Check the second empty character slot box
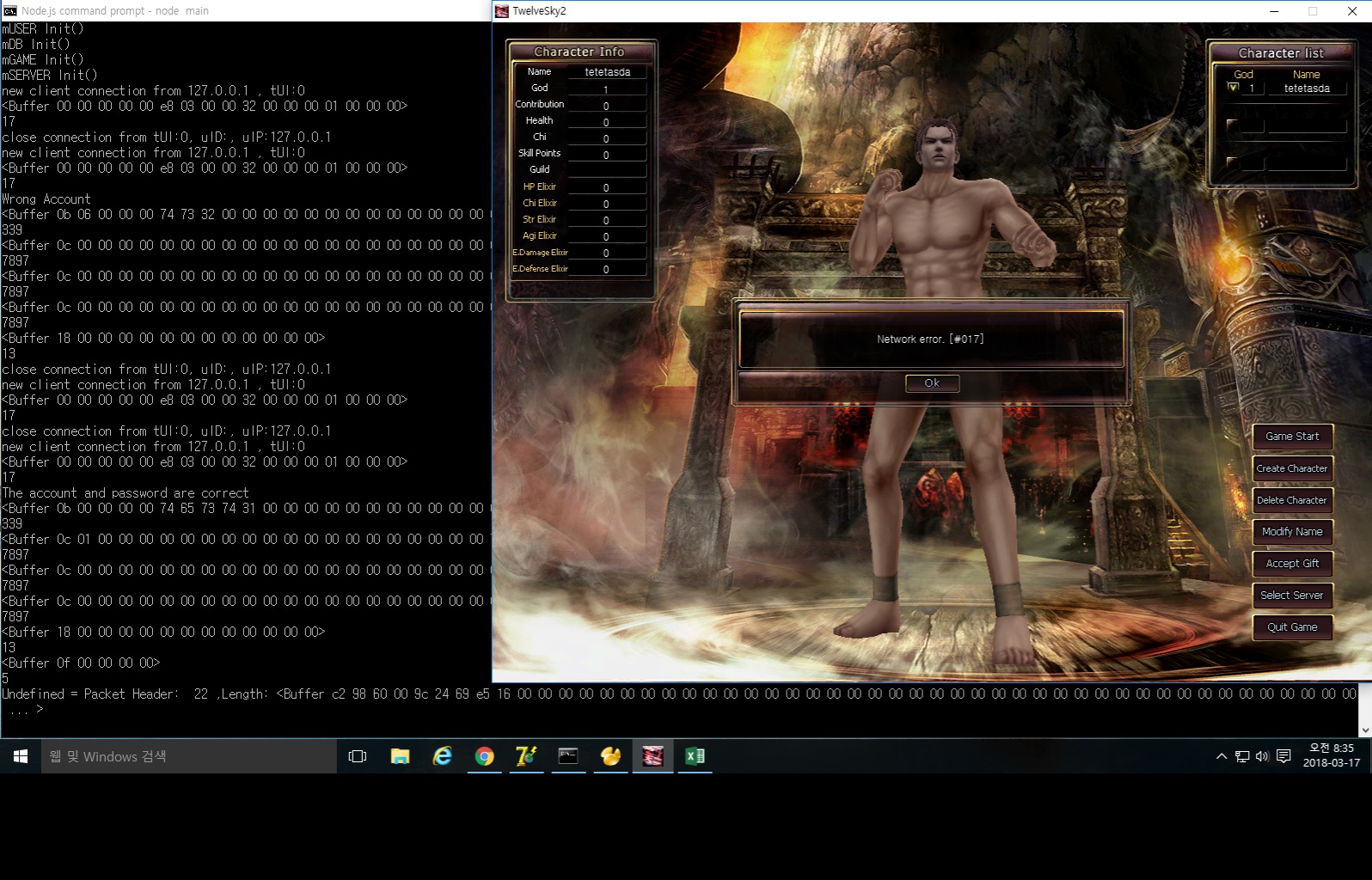1372x880 pixels. 1232,125
